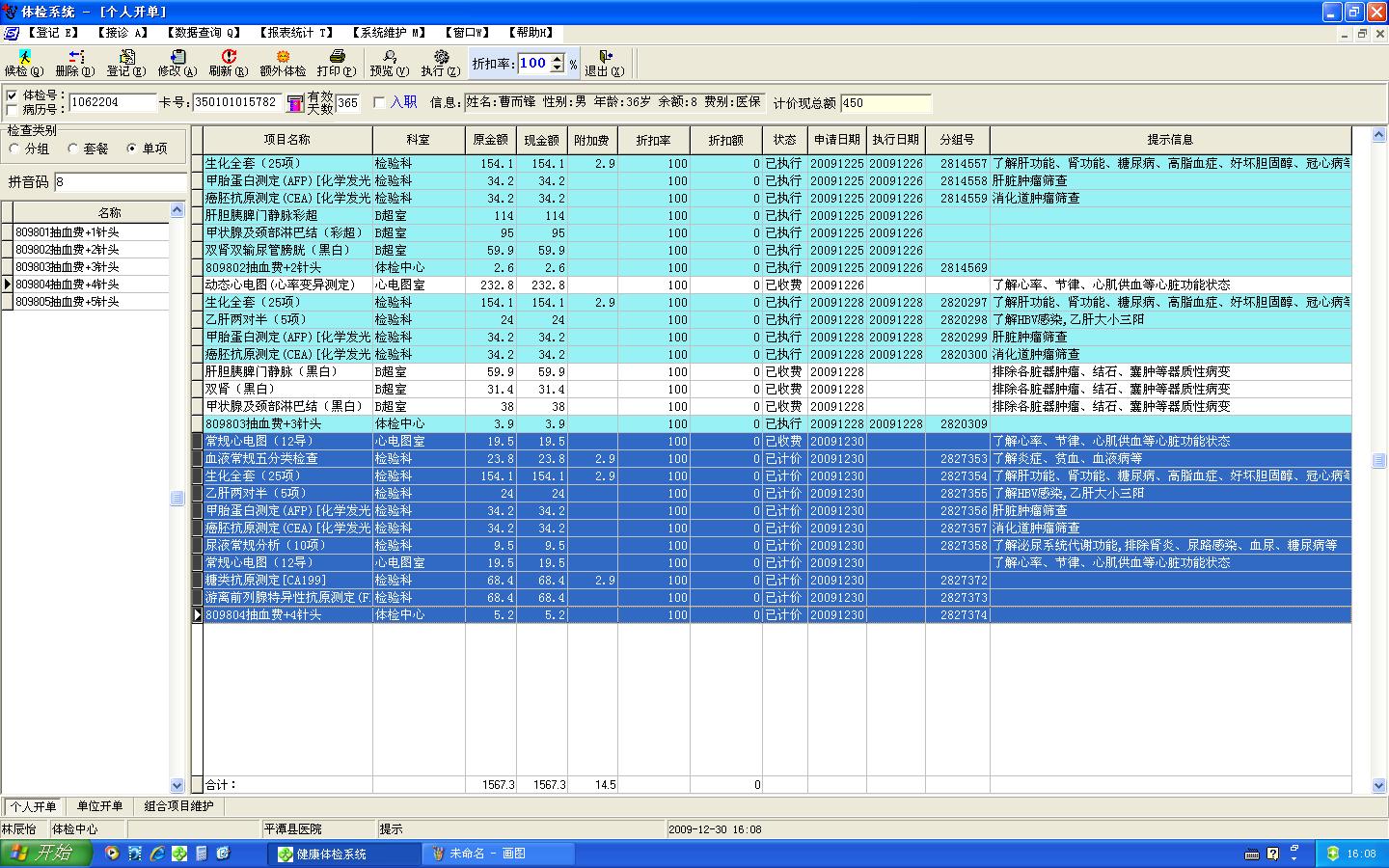Click the 拼音码 input field
1389x868 pixels.
121,181
